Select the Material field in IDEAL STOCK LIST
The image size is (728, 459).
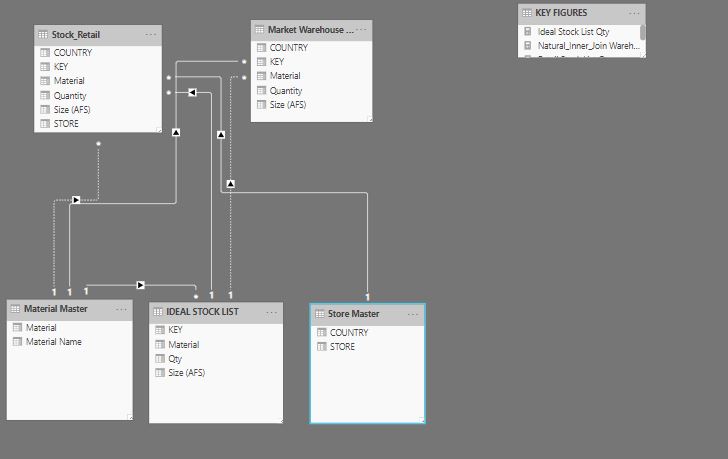pos(216,344)
